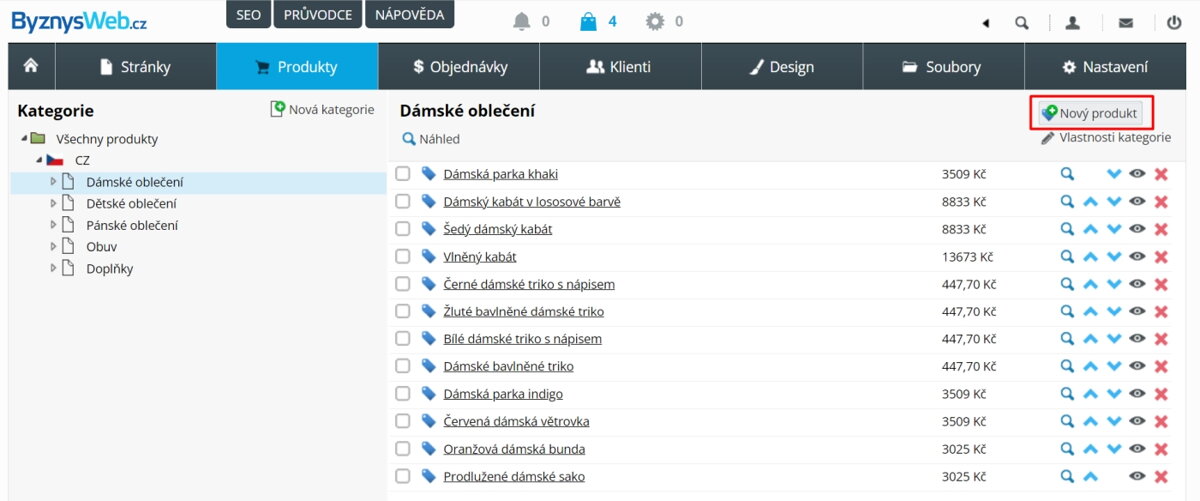Click the NÁPOVĚDA button
Screen dimensions: 1200x501
click(x=408, y=15)
